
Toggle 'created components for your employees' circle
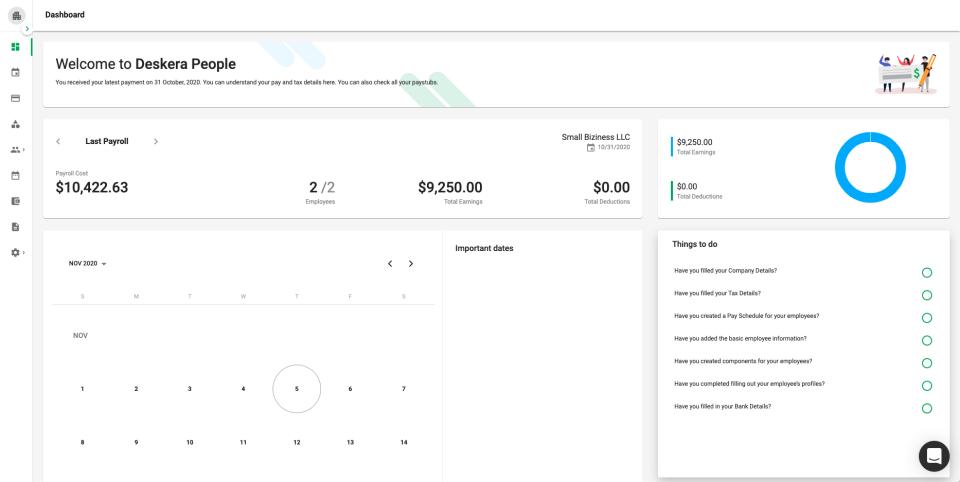tap(926, 363)
